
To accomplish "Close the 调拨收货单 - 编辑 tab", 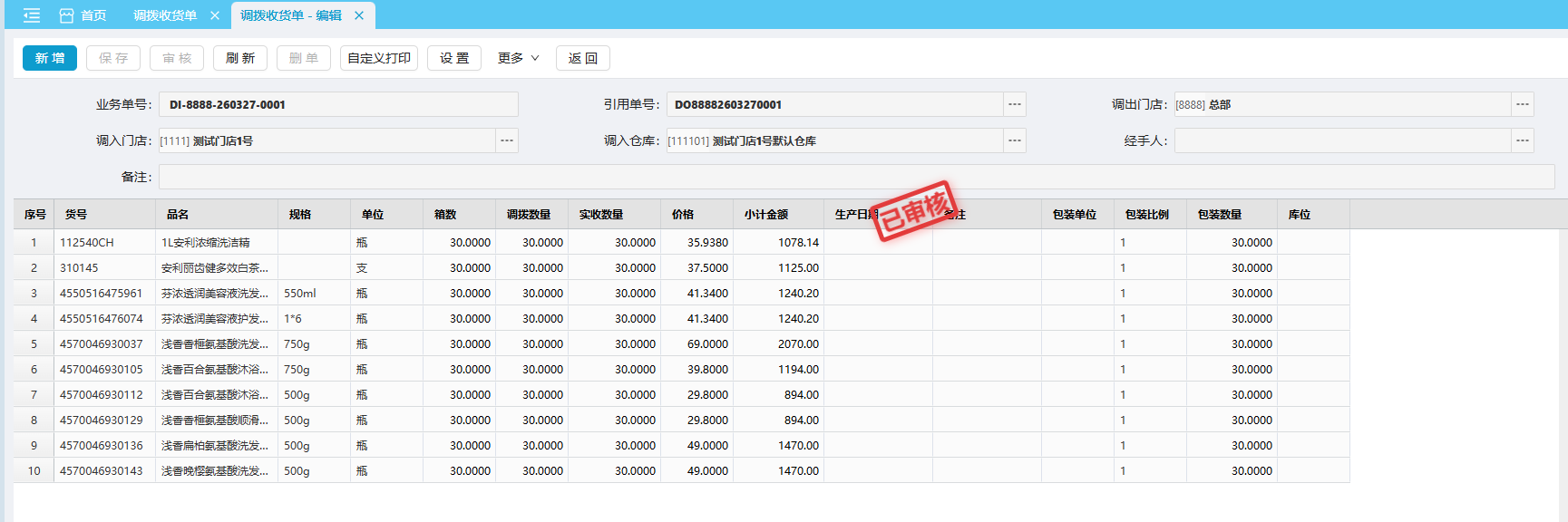I will pyautogui.click(x=359, y=15).
